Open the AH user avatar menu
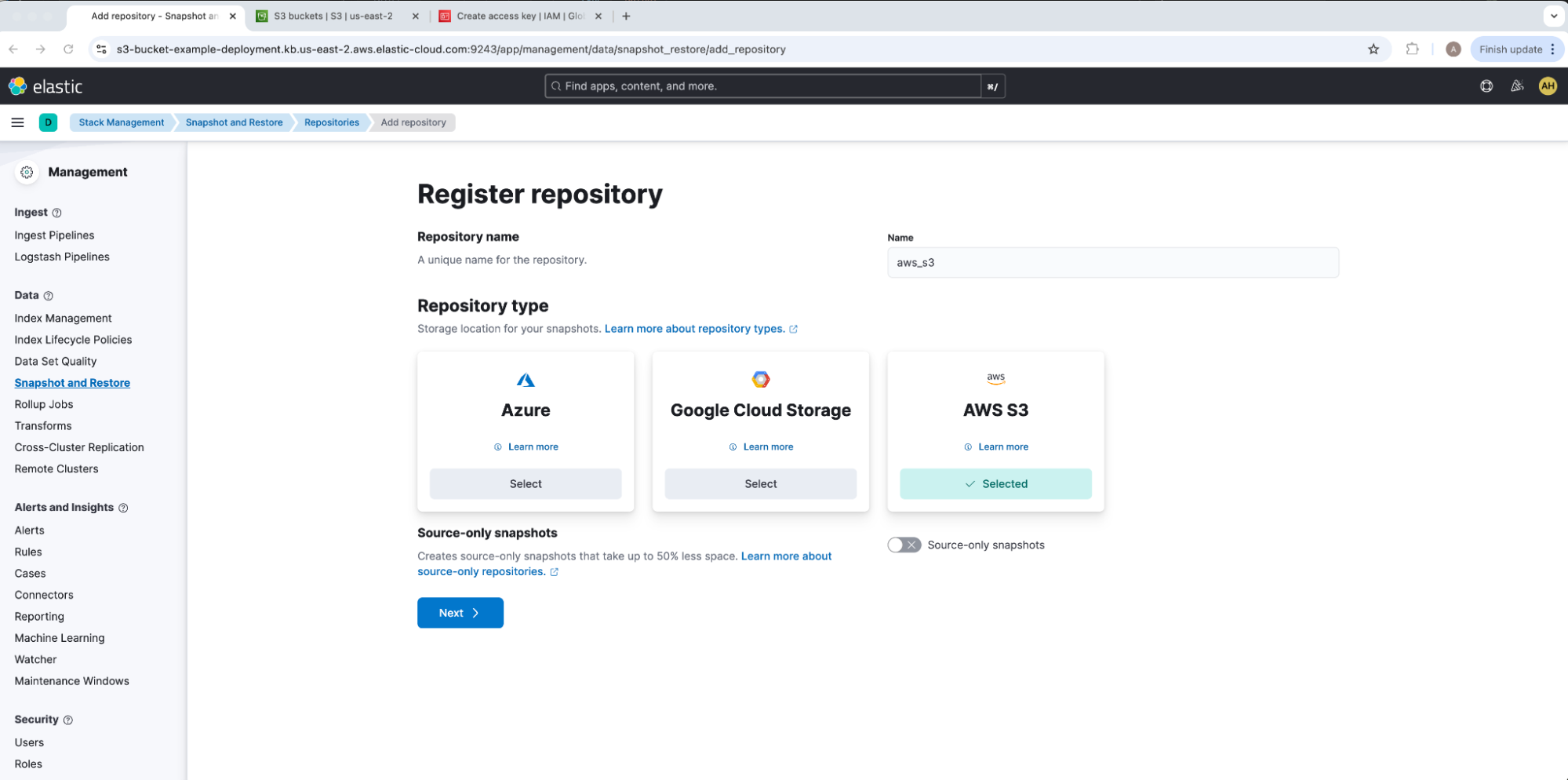Image resolution: width=1568 pixels, height=780 pixels. (x=1547, y=86)
